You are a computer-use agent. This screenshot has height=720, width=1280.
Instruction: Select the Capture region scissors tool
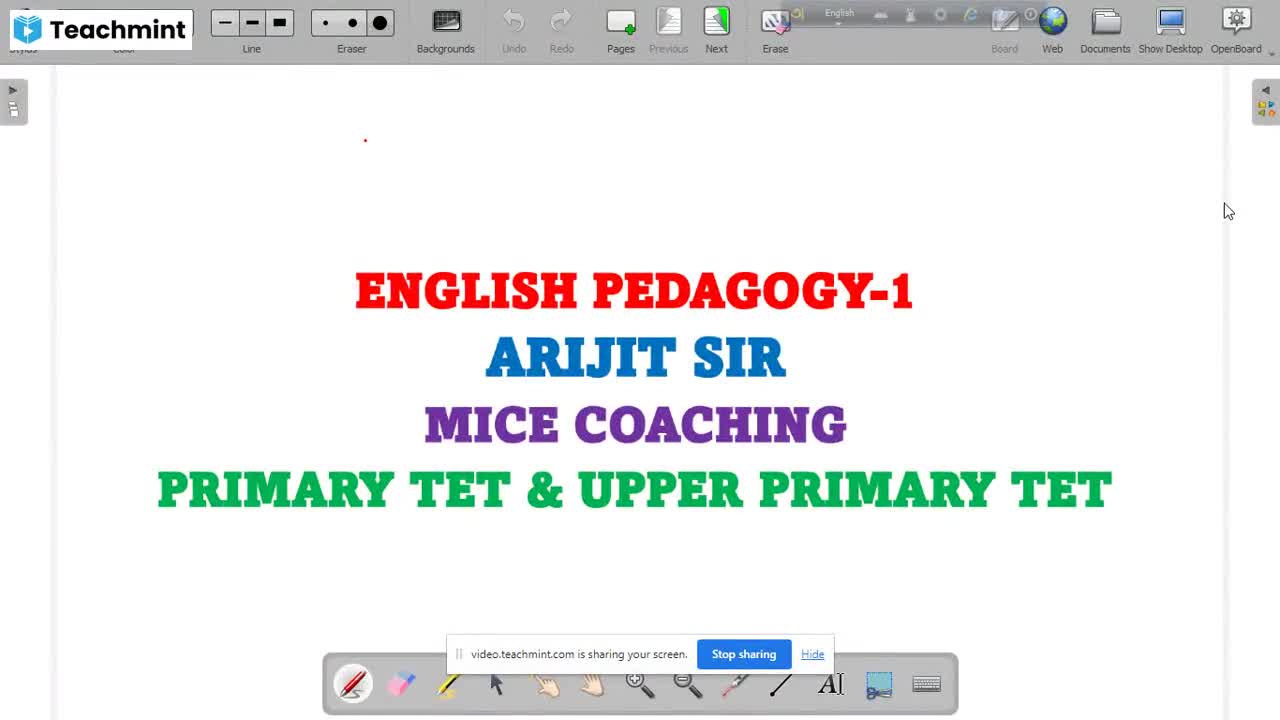[x=879, y=684]
